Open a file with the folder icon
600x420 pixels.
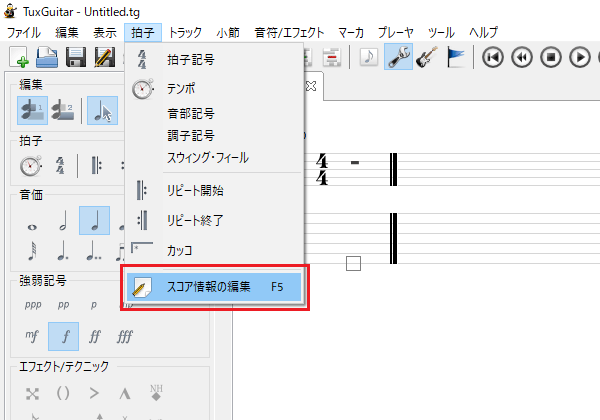[x=47, y=57]
